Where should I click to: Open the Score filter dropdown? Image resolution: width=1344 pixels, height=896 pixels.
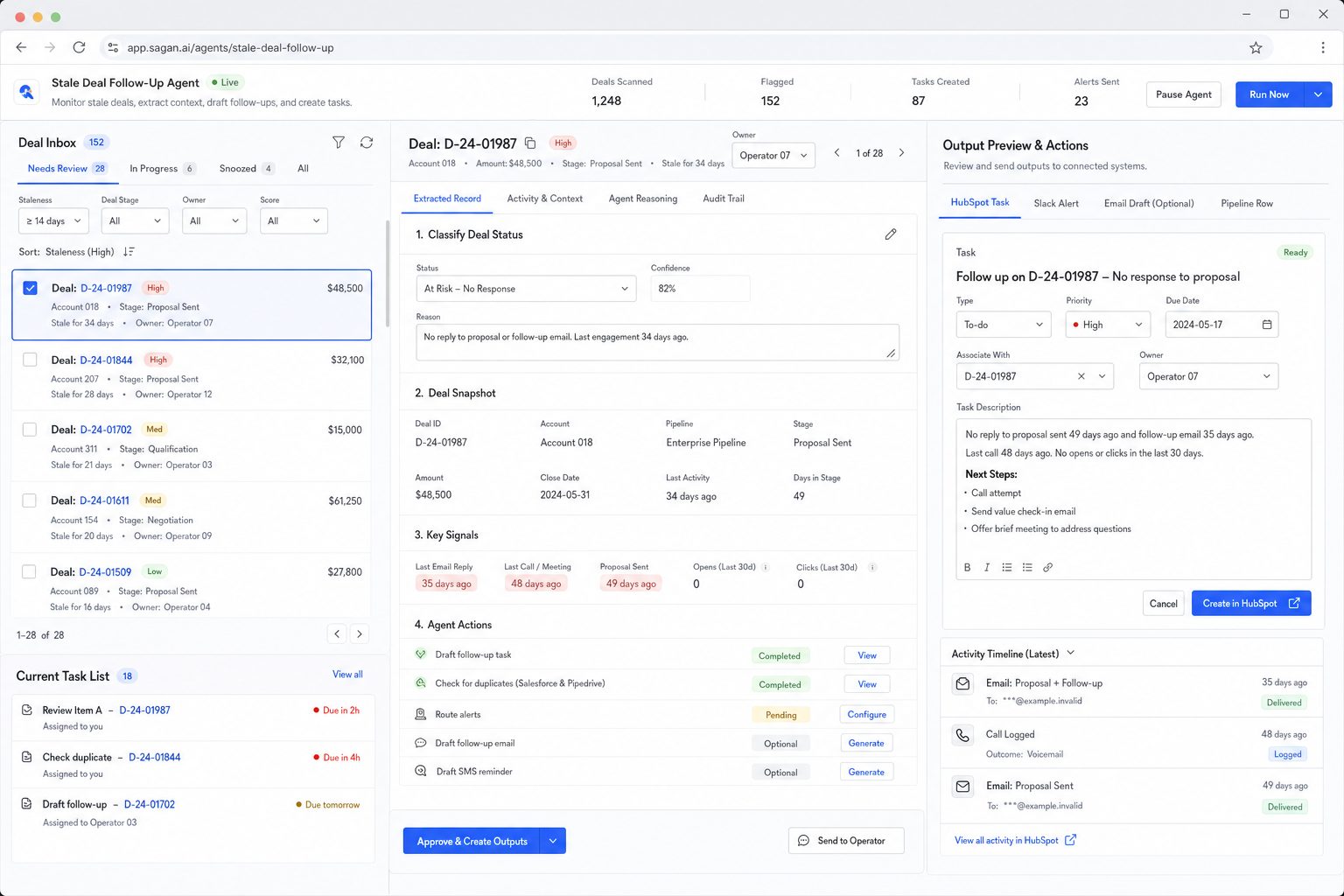pyautogui.click(x=293, y=221)
